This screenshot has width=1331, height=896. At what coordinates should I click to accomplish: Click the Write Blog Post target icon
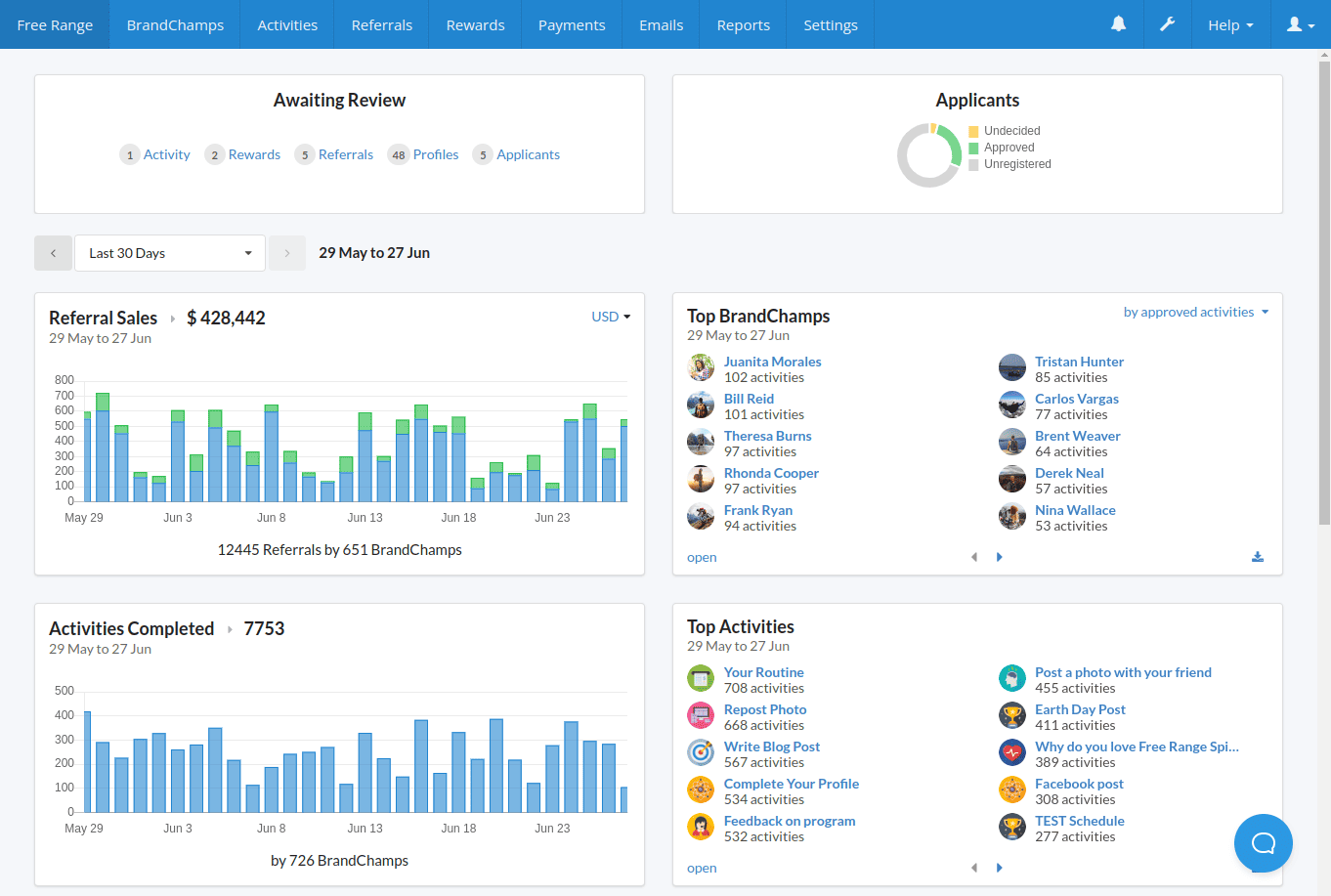(x=701, y=753)
